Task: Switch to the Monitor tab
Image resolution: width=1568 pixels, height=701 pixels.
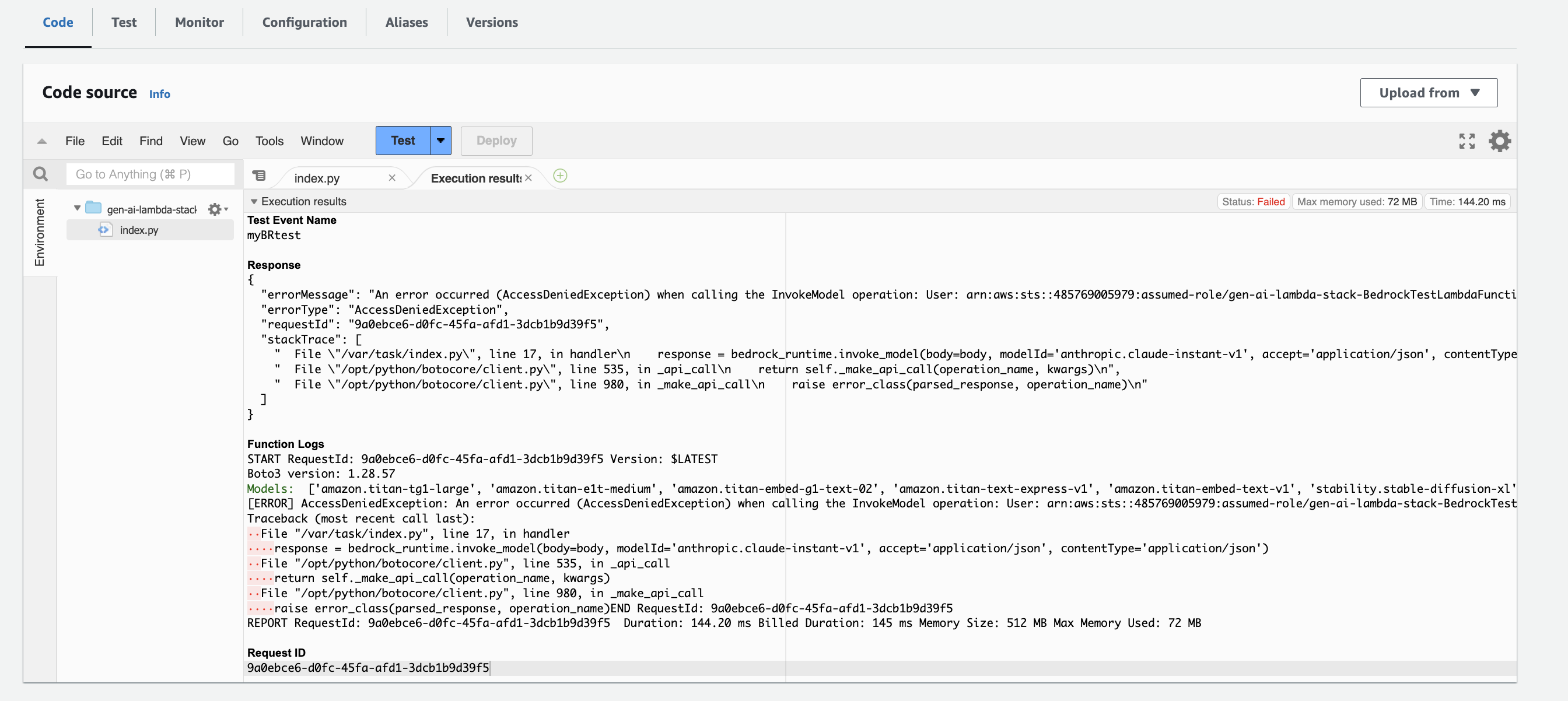Action: 199,23
